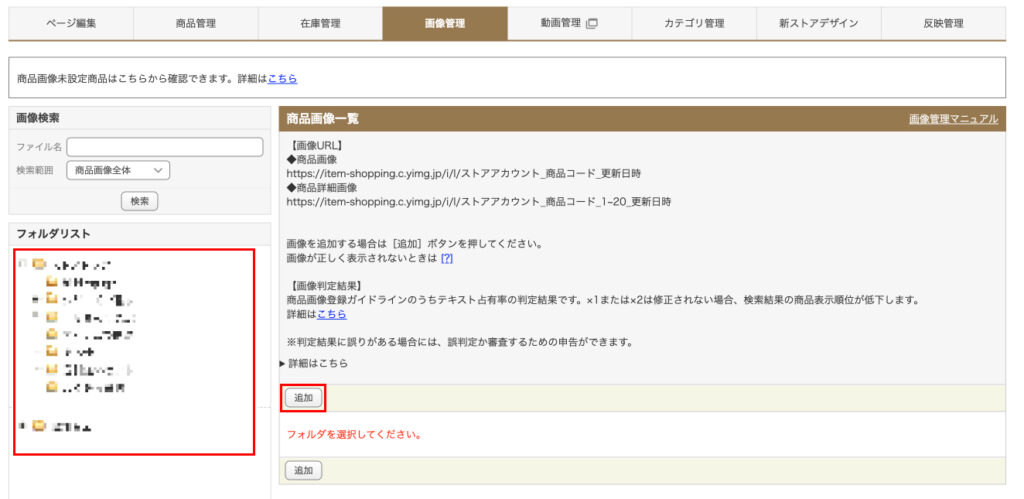This screenshot has width=1024, height=499.
Task: Select the 画像管理 tab
Action: 445,24
